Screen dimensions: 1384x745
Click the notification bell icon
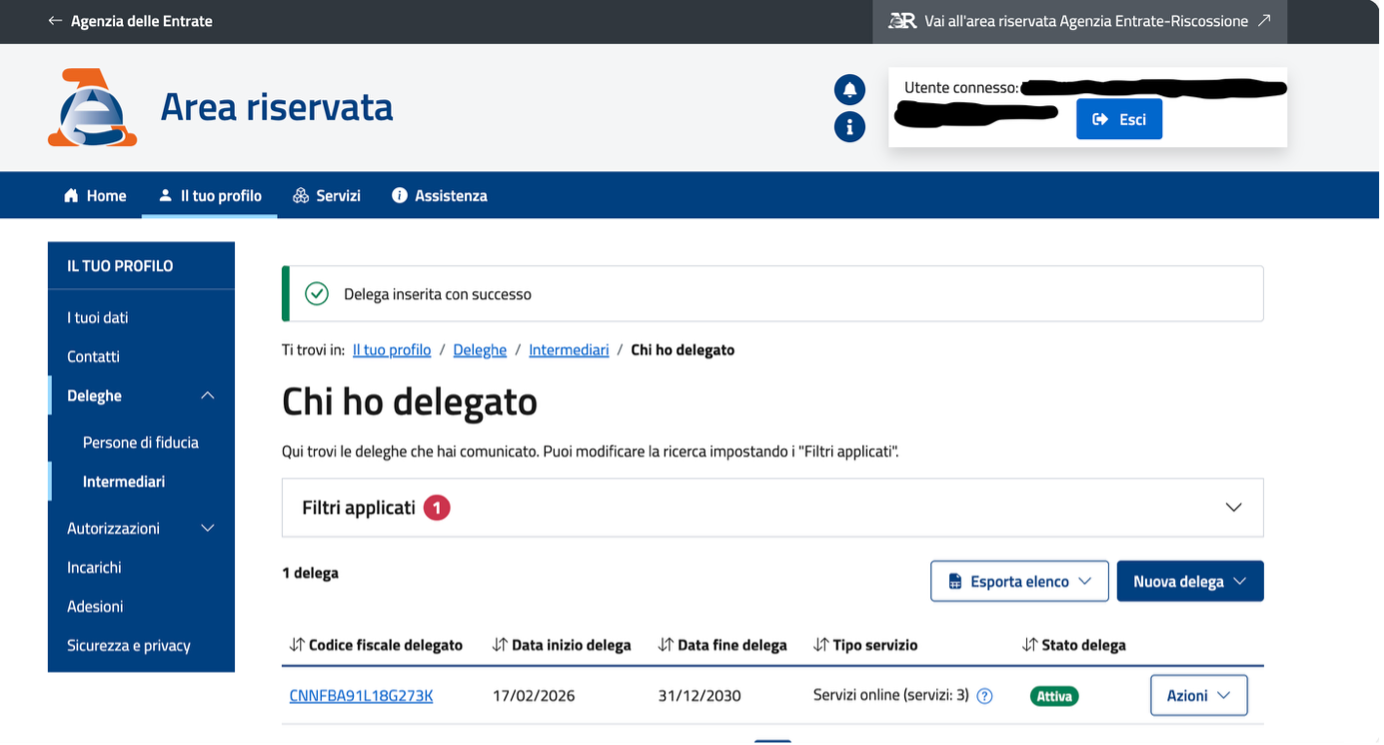pos(849,89)
